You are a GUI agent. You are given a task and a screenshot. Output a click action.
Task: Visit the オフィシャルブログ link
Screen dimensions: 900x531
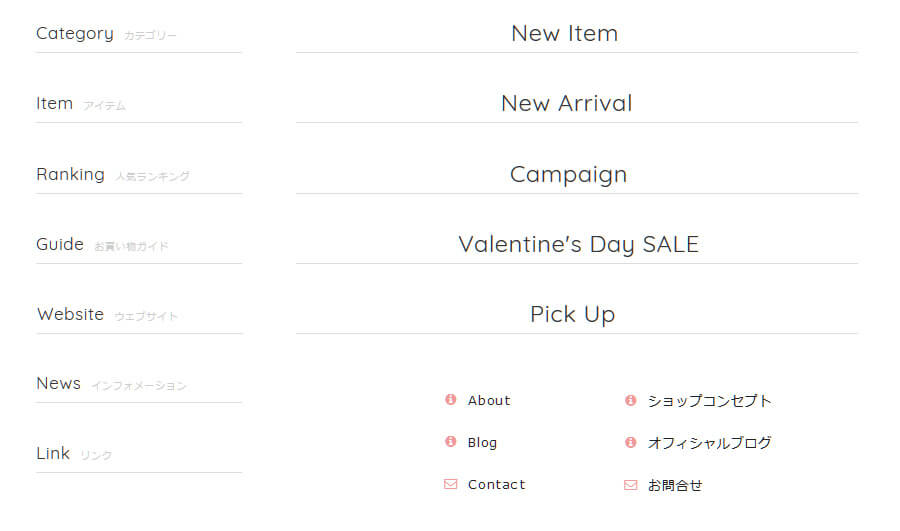[x=709, y=442]
